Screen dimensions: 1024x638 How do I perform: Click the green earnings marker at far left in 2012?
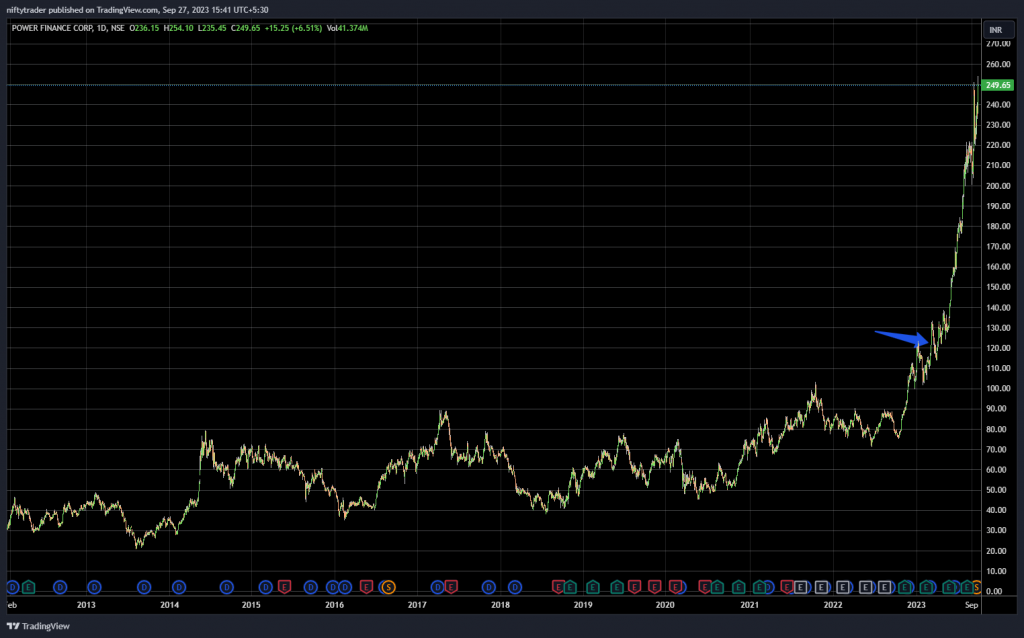click(28, 587)
